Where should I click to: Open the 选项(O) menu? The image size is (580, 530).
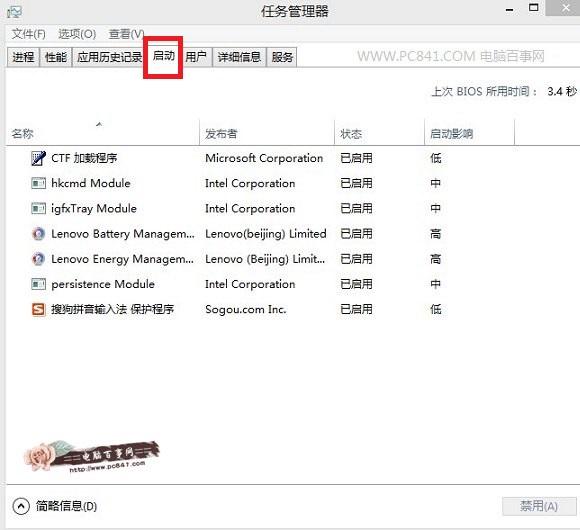point(77,34)
